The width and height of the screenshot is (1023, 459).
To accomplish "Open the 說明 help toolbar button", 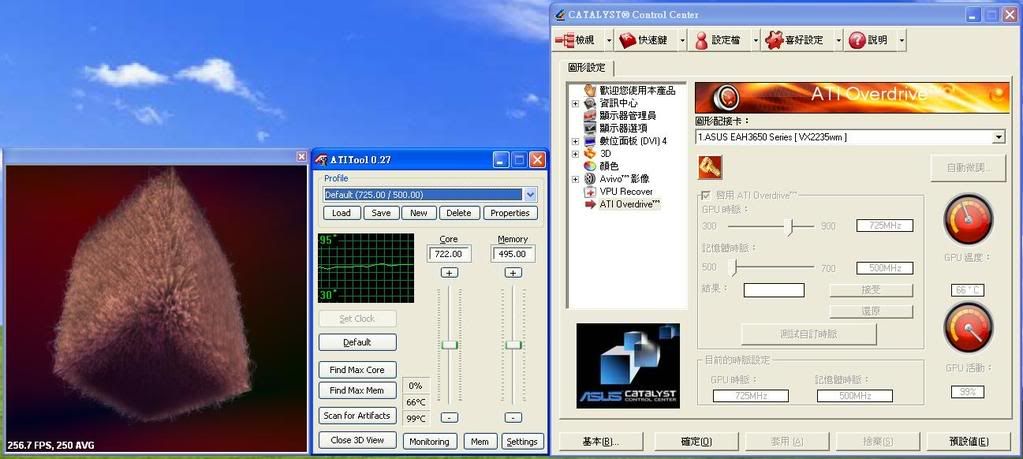I will 868,40.
